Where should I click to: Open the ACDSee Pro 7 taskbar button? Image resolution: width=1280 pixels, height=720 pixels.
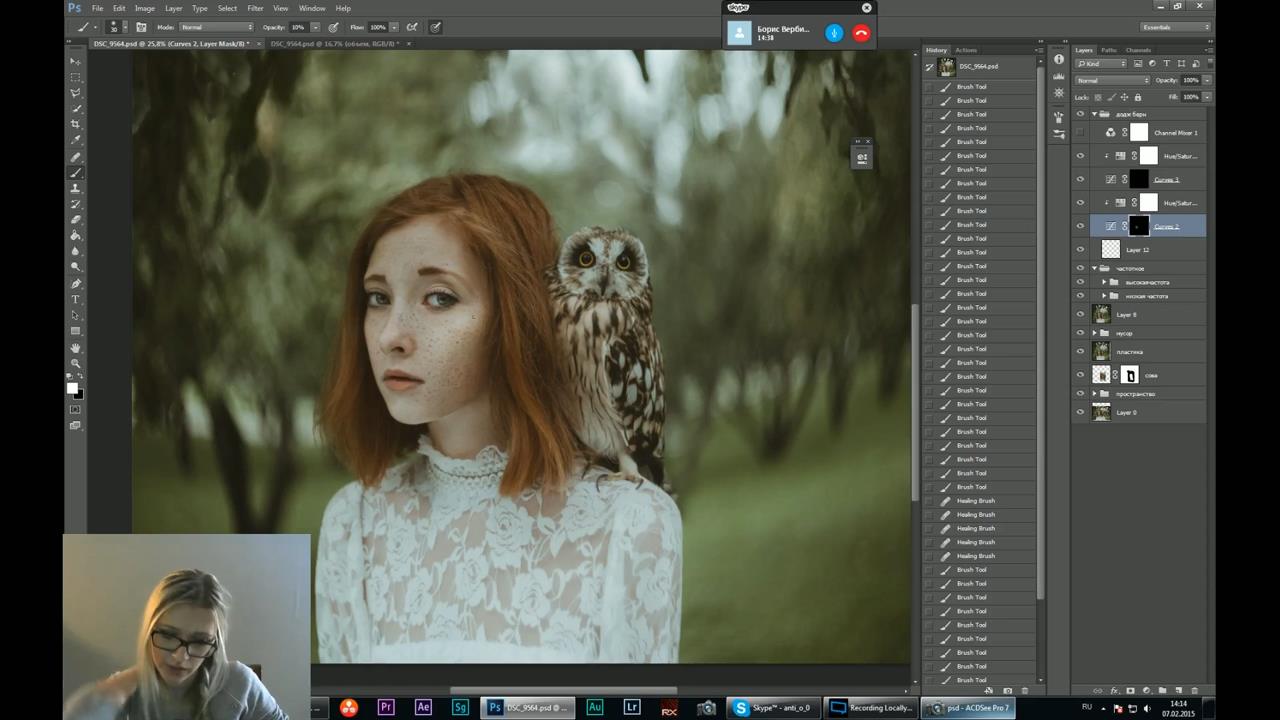(x=968, y=708)
